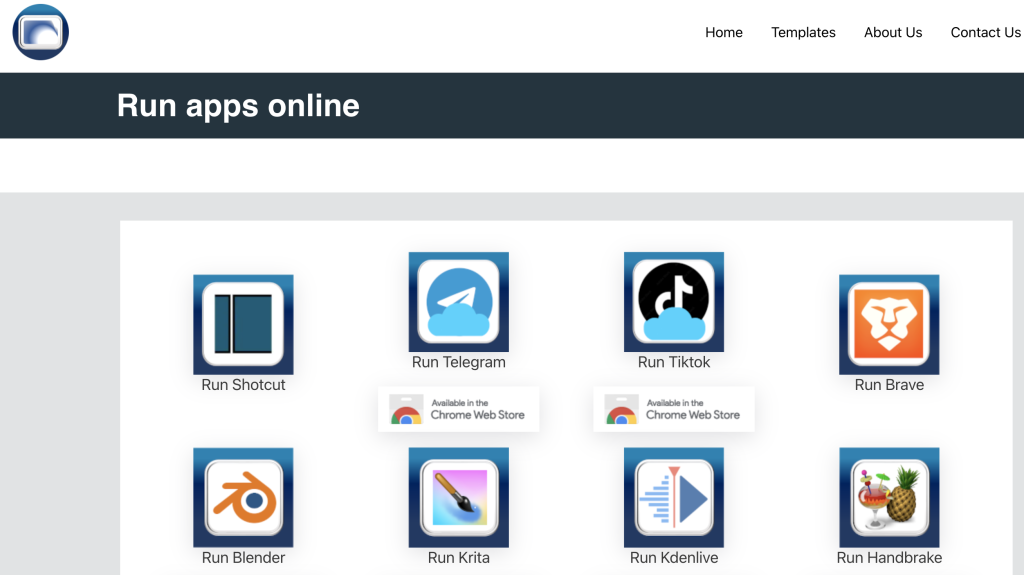
Task: Click the Run Krita link text
Action: (x=458, y=557)
